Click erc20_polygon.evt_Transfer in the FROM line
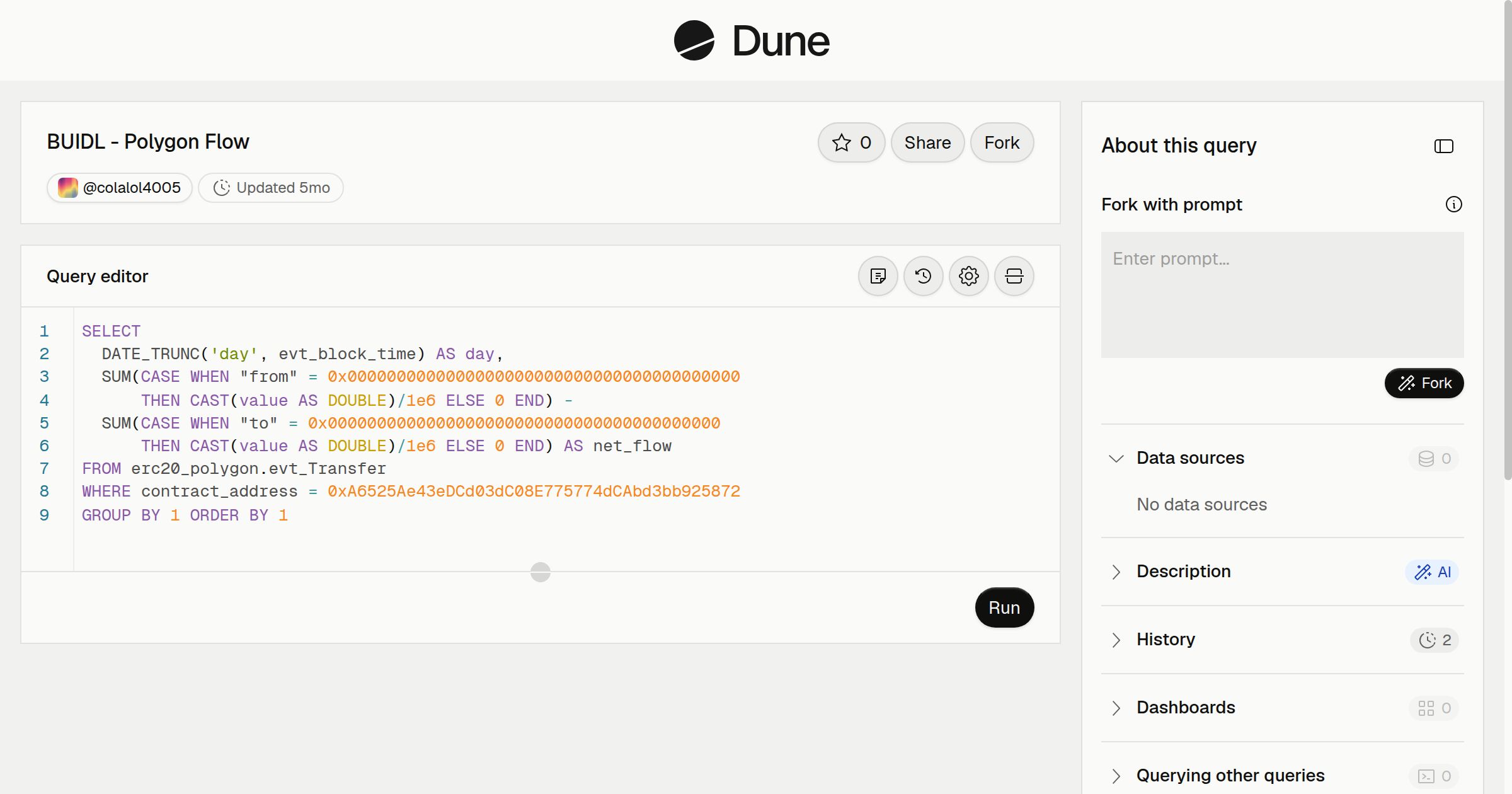The height and width of the screenshot is (794, 1512). [258, 468]
